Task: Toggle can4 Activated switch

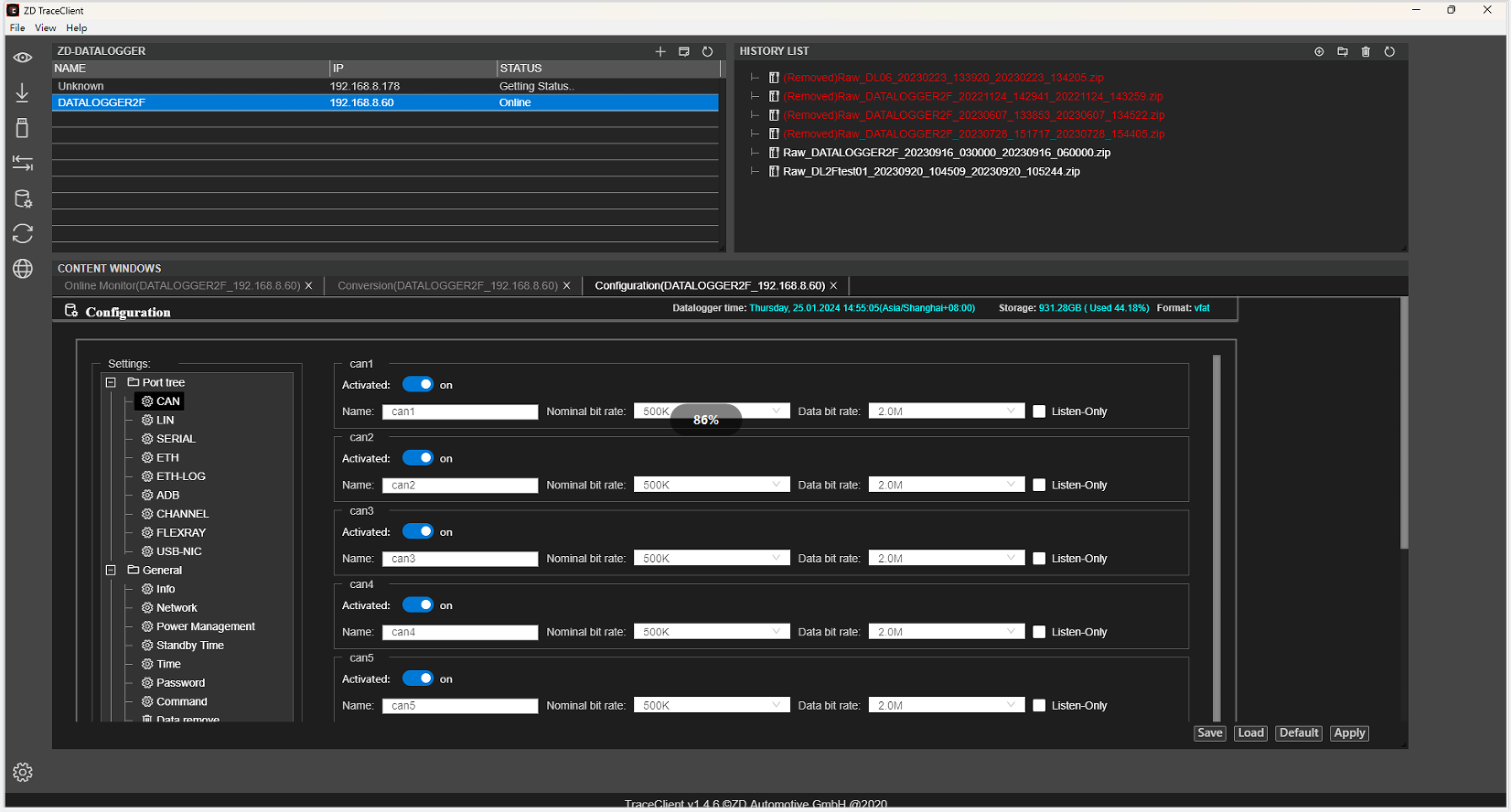Action: (418, 605)
